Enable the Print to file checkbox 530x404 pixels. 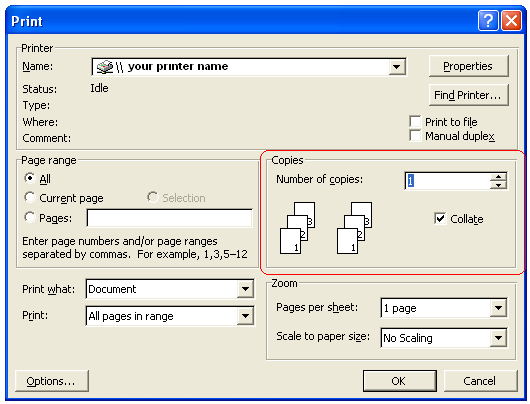[415, 122]
